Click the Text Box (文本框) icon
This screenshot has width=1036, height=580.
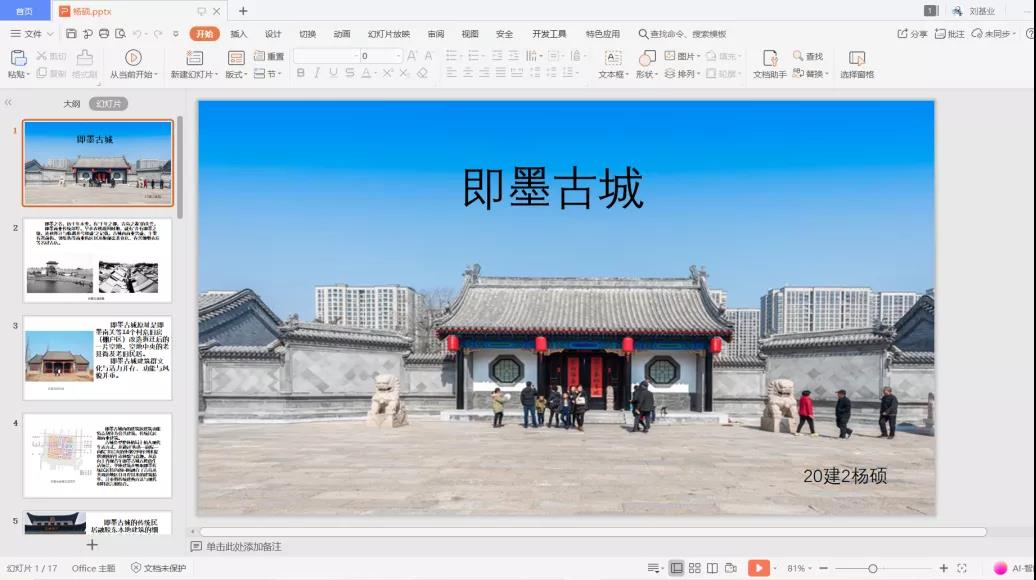(613, 58)
